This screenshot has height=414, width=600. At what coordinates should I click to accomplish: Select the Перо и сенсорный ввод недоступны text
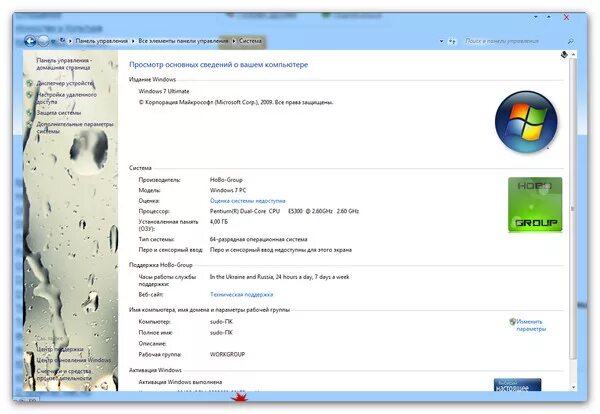point(281,250)
